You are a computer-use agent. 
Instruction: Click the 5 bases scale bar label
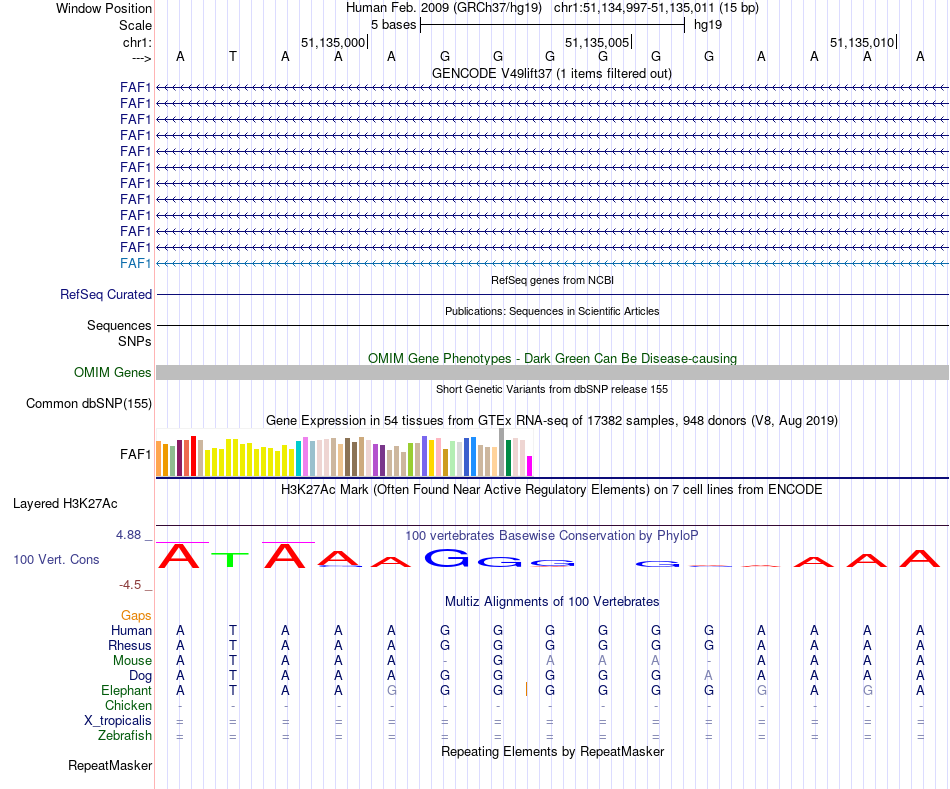pos(394,25)
